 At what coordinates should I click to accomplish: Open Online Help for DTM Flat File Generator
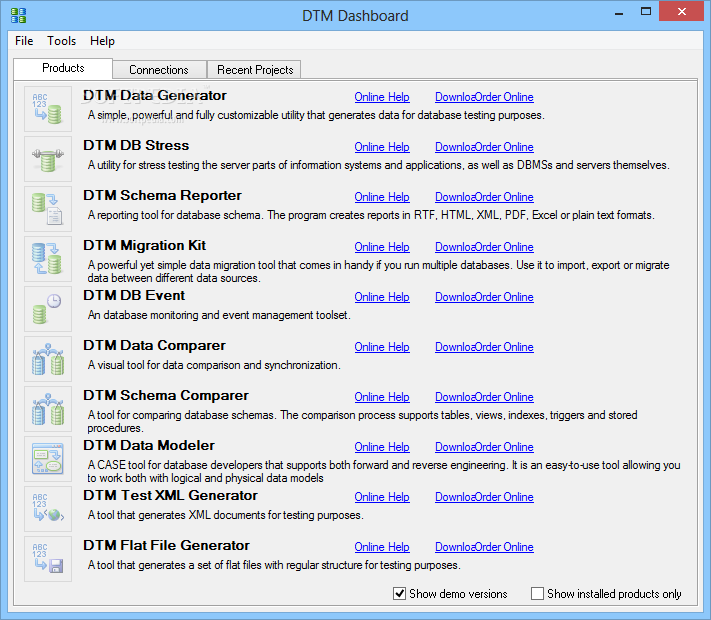[382, 547]
